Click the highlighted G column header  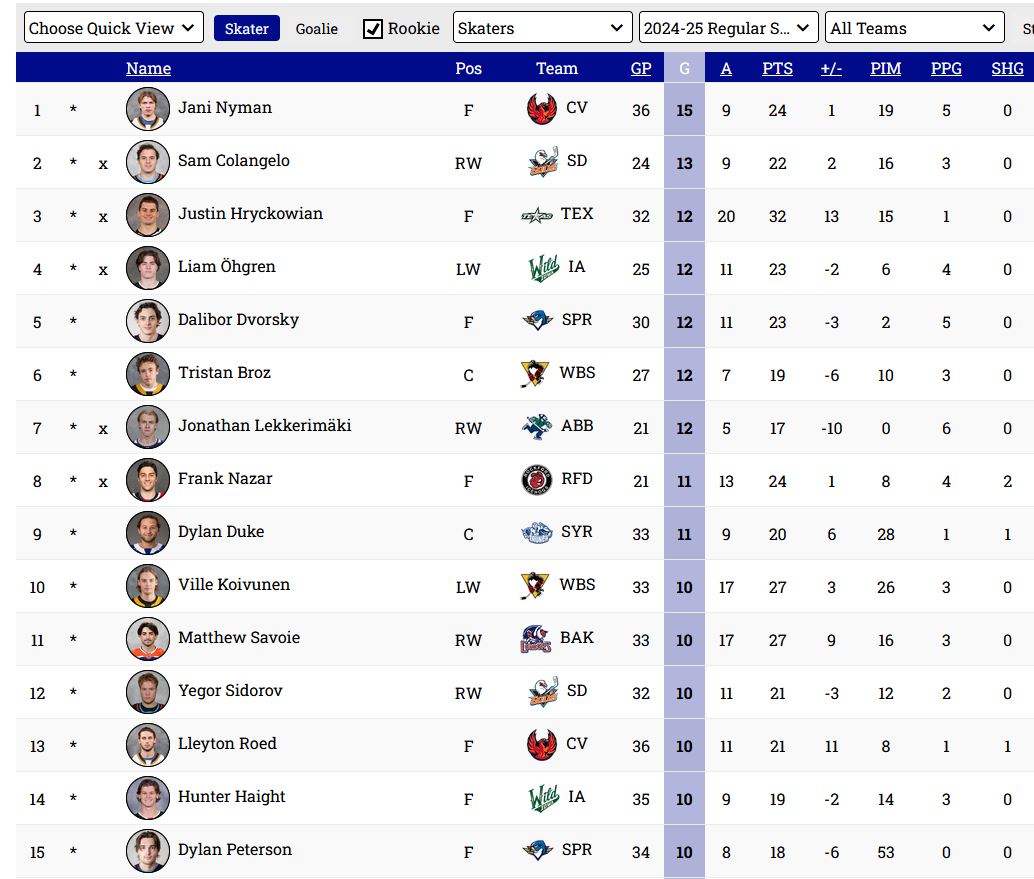(x=684, y=68)
